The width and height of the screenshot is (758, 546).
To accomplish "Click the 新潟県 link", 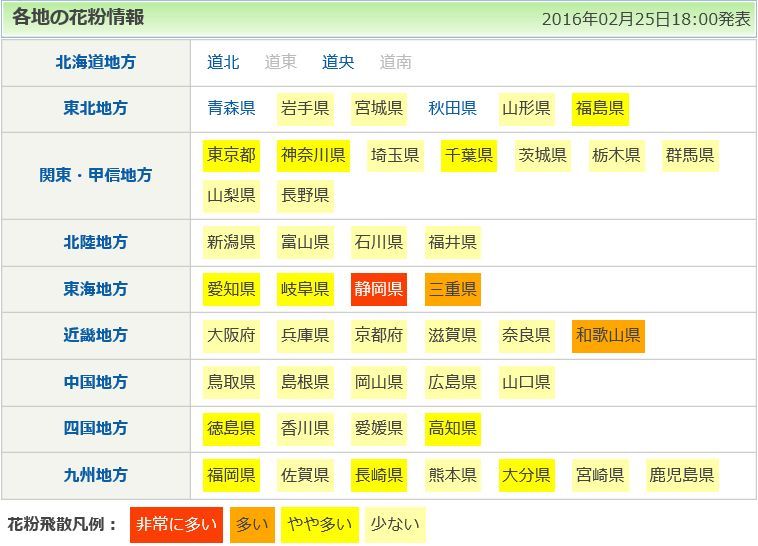I will point(231,242).
